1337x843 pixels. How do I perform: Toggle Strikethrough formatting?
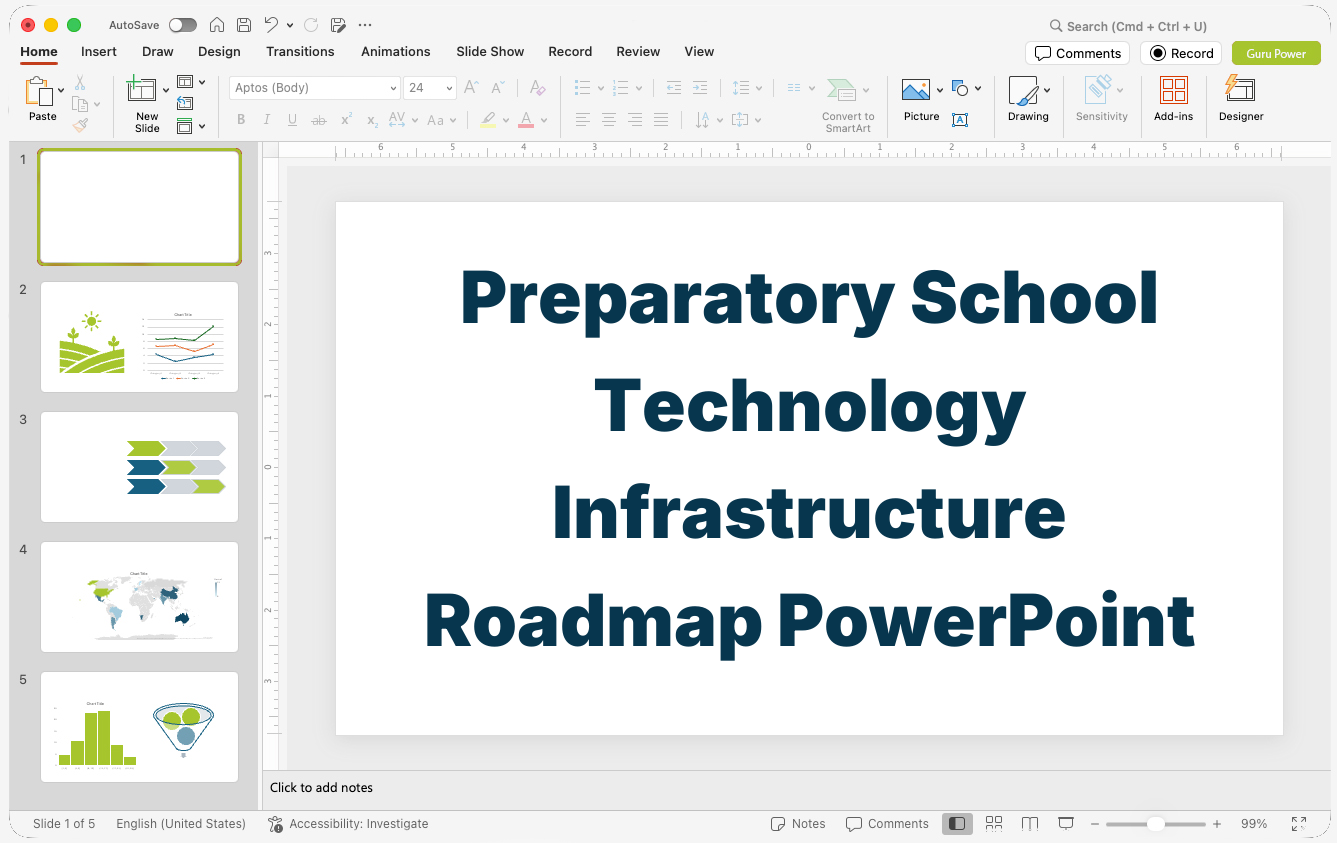[x=319, y=120]
